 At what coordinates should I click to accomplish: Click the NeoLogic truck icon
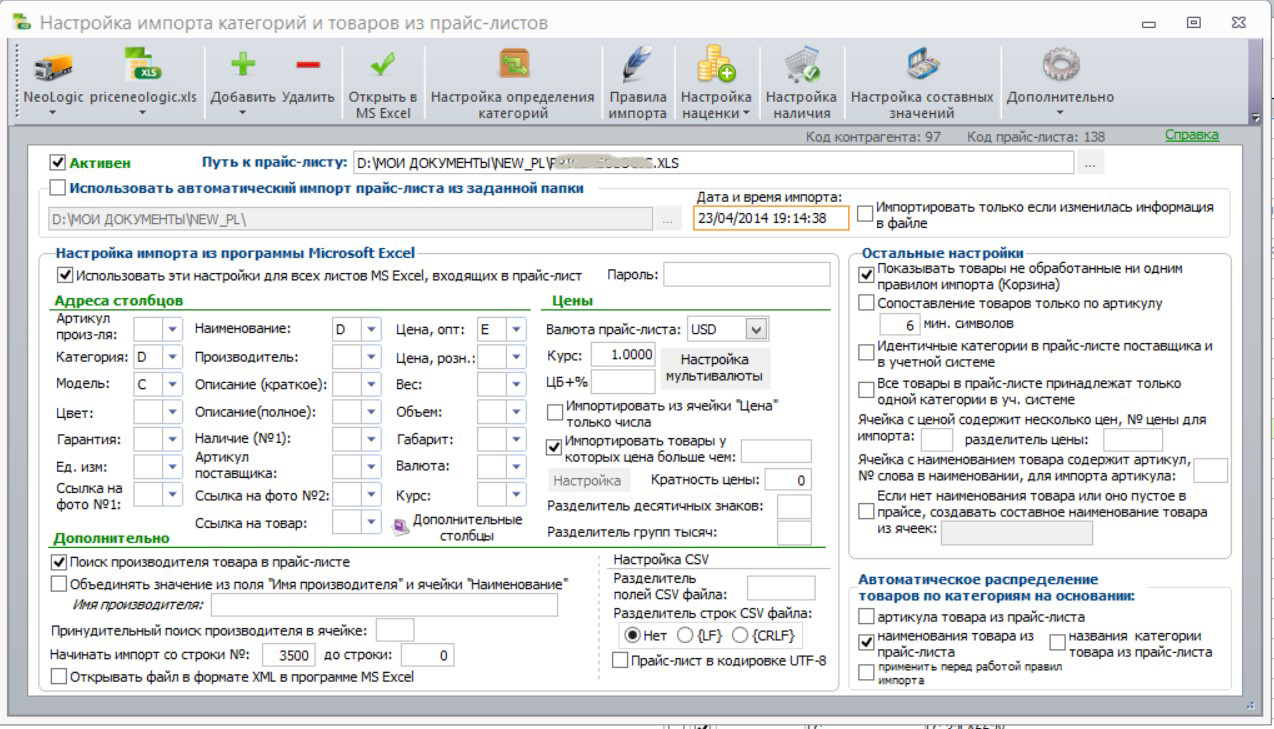pyautogui.click(x=53, y=67)
